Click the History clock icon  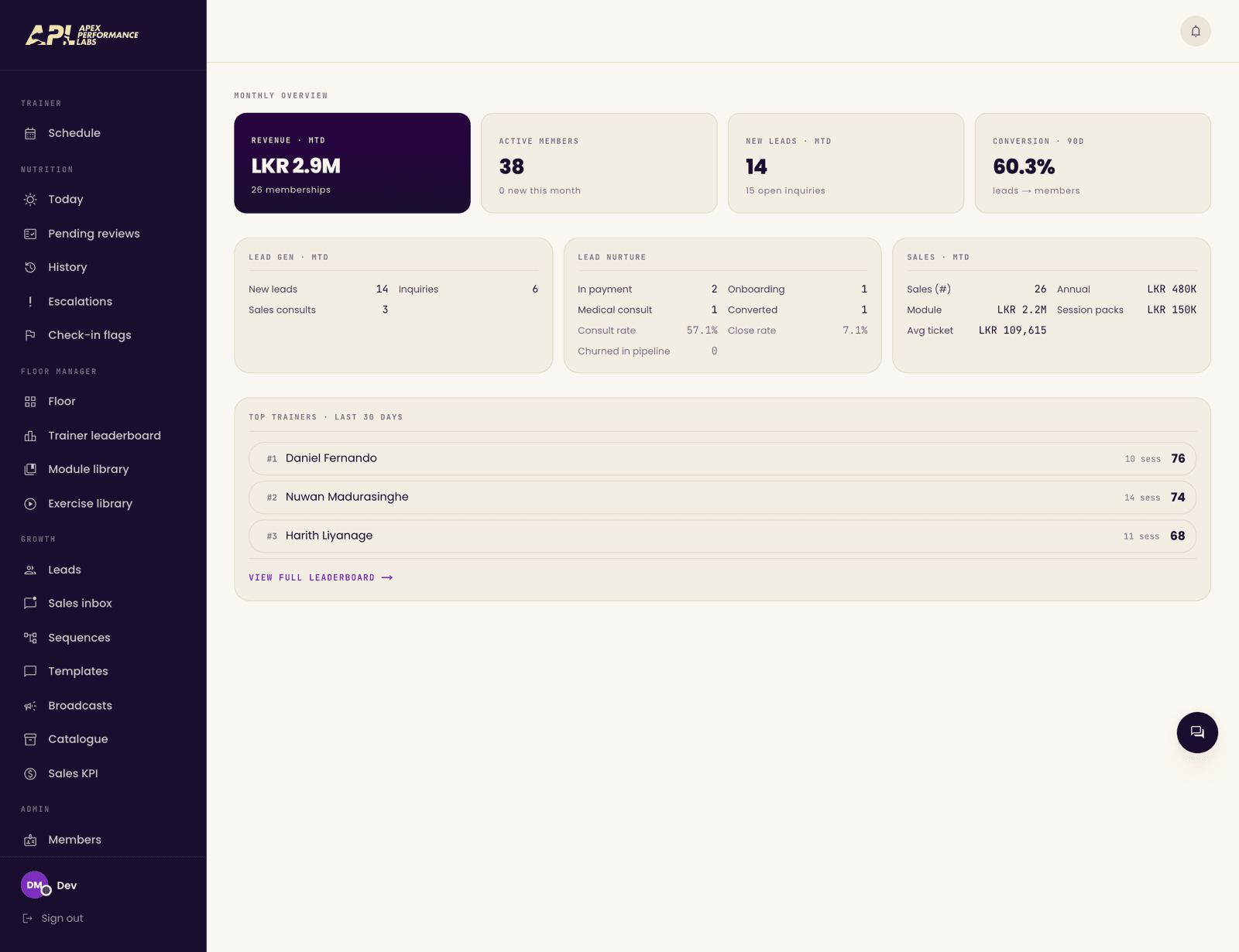(30, 267)
